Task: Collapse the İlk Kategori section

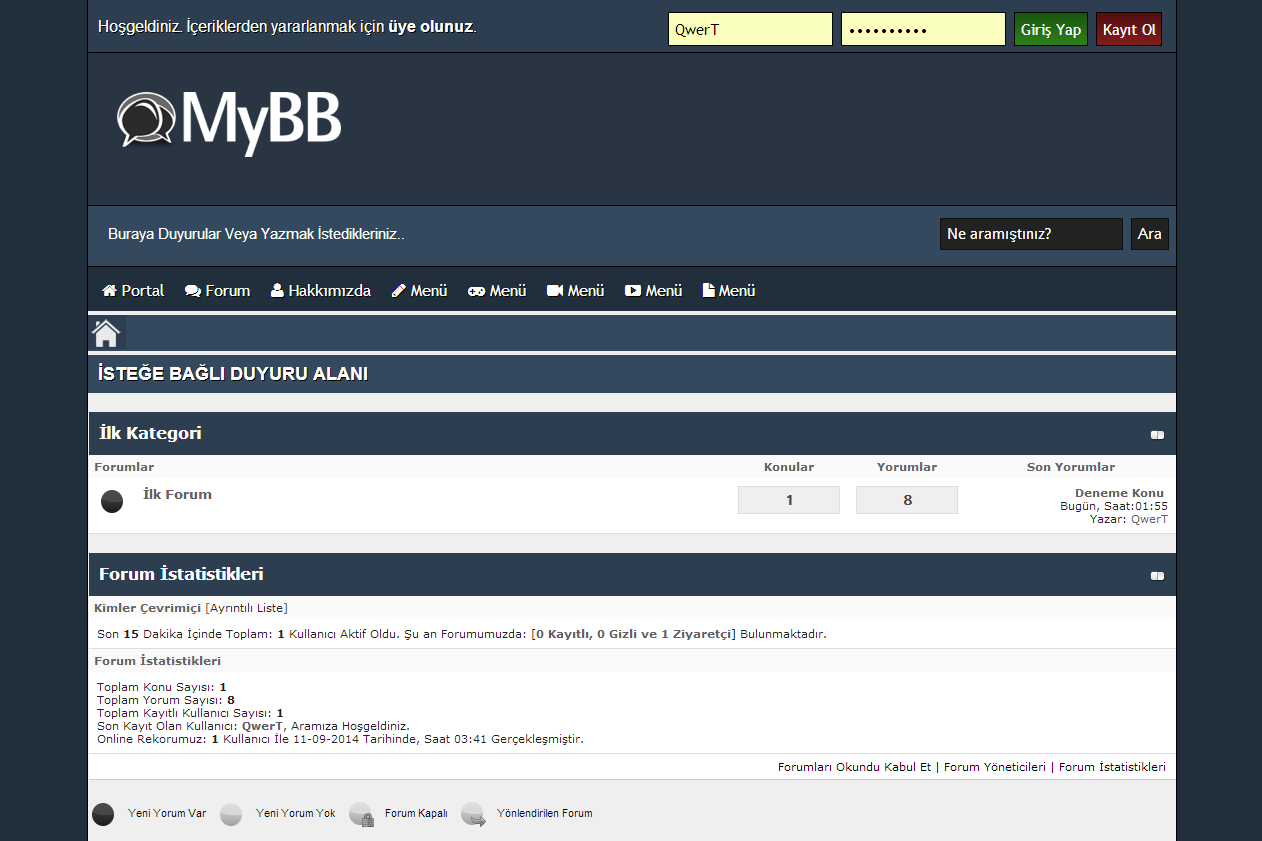Action: pos(1157,435)
